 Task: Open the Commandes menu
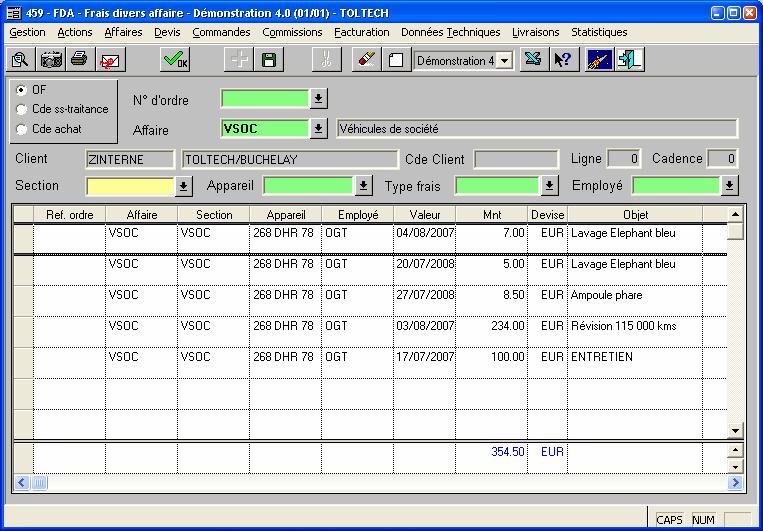click(x=221, y=33)
